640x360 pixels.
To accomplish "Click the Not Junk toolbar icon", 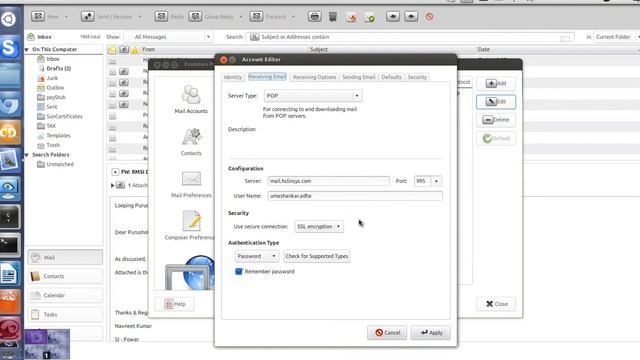I will (370, 17).
